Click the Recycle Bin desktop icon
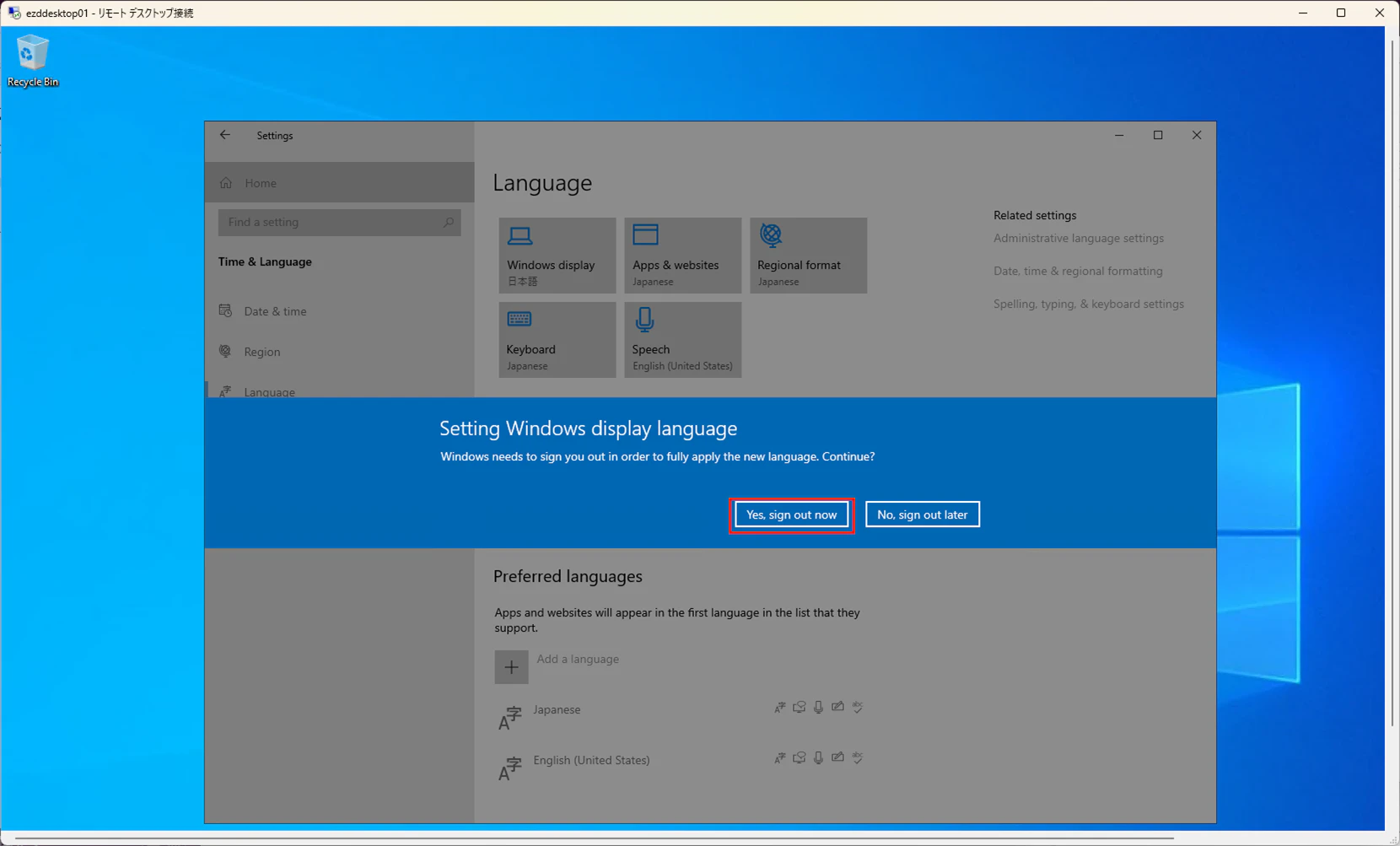 coord(32,61)
